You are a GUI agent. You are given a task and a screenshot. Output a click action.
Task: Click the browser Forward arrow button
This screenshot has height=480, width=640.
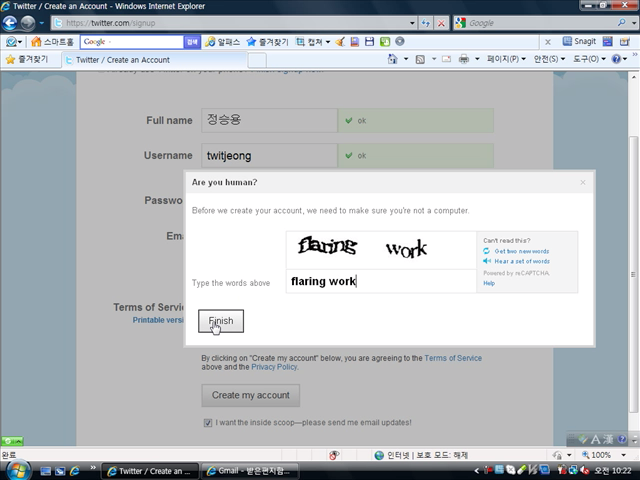(x=28, y=23)
